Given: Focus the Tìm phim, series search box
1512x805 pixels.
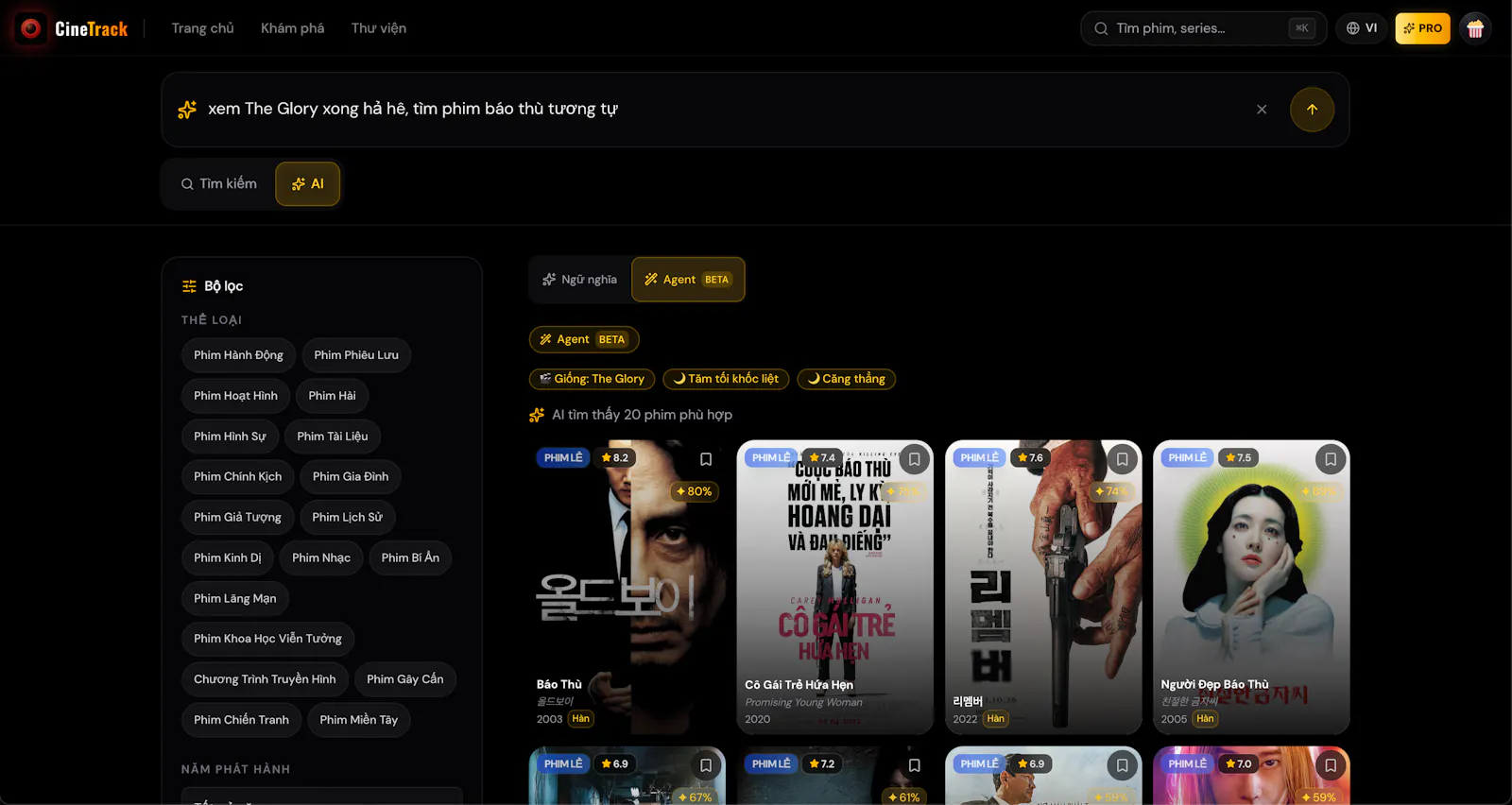Looking at the screenshot, I should [x=1203, y=28].
